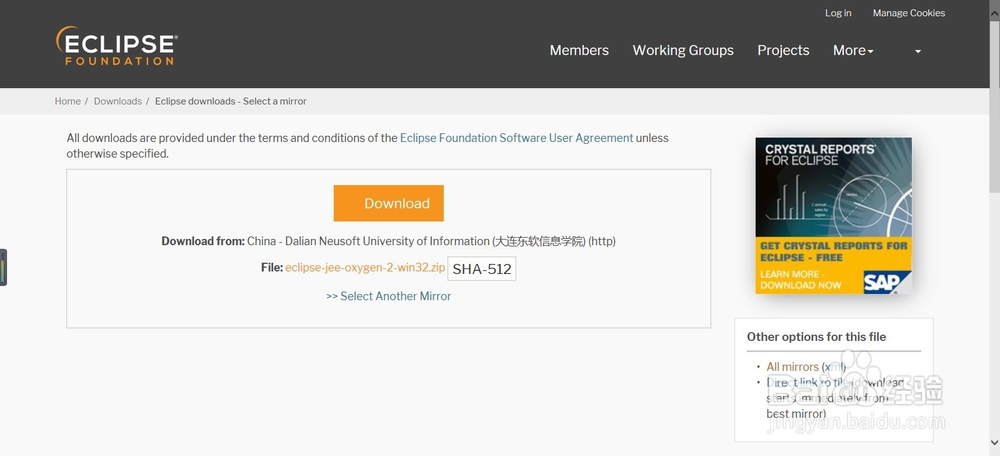
Task: Click the orange Download button
Action: (x=388, y=203)
